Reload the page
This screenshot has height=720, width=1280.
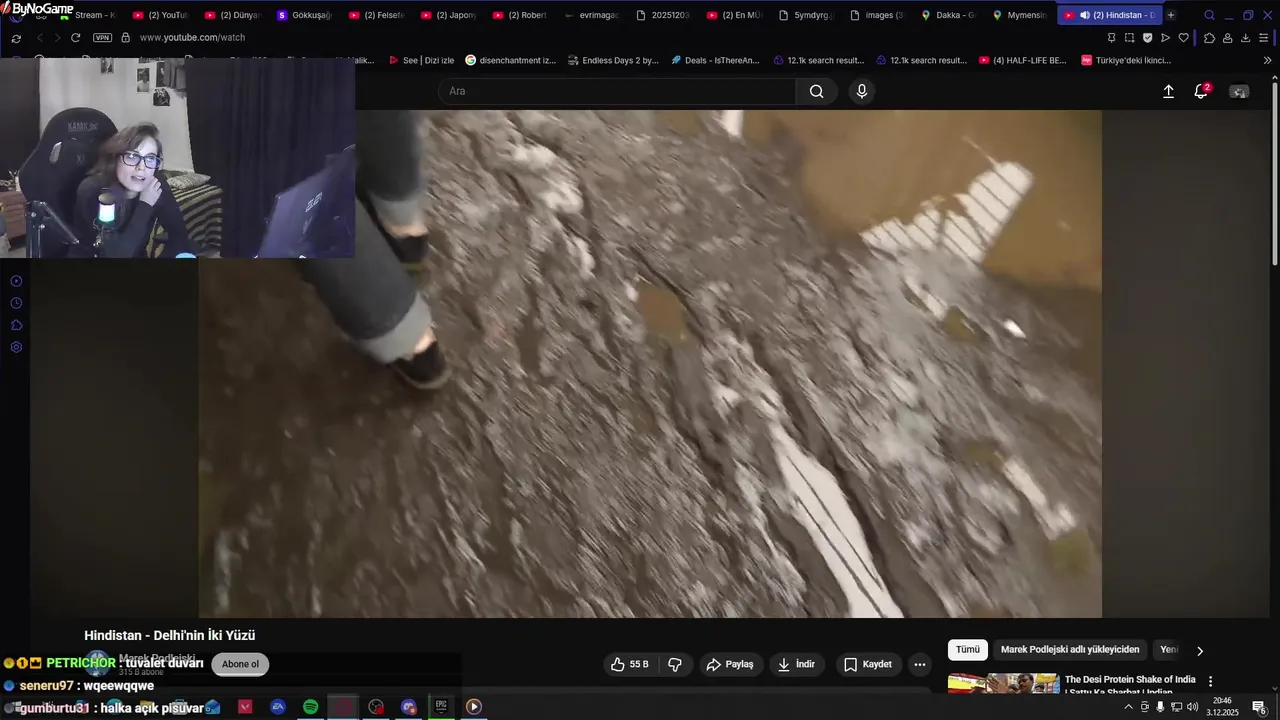click(75, 37)
